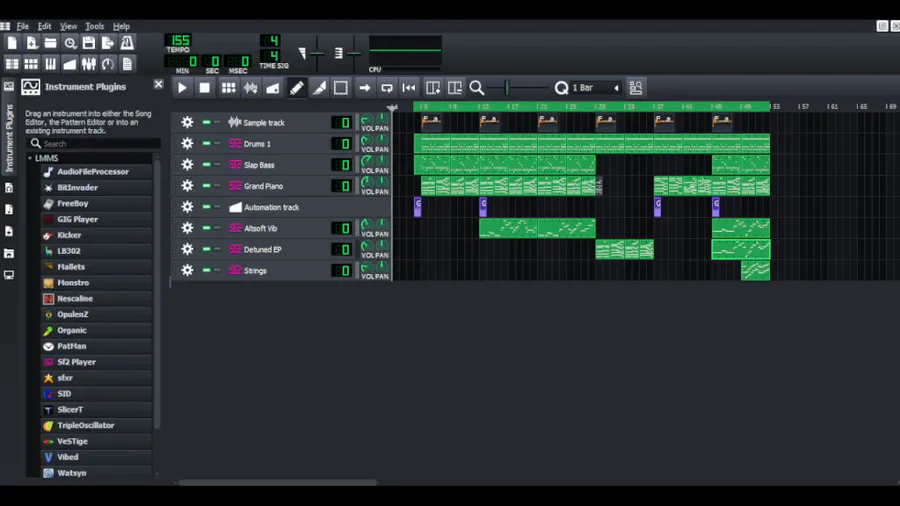
Task: Click the Automation track name
Action: (271, 207)
